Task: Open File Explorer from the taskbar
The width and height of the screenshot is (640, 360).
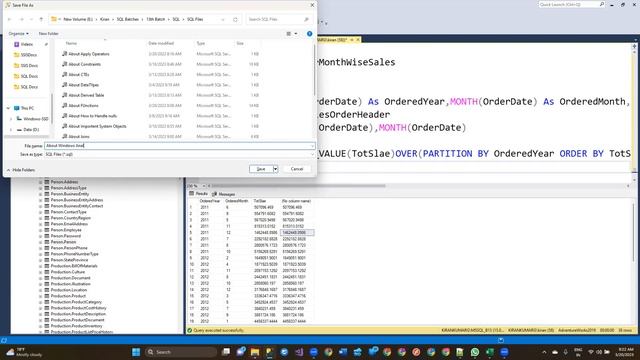Action: tap(255, 352)
